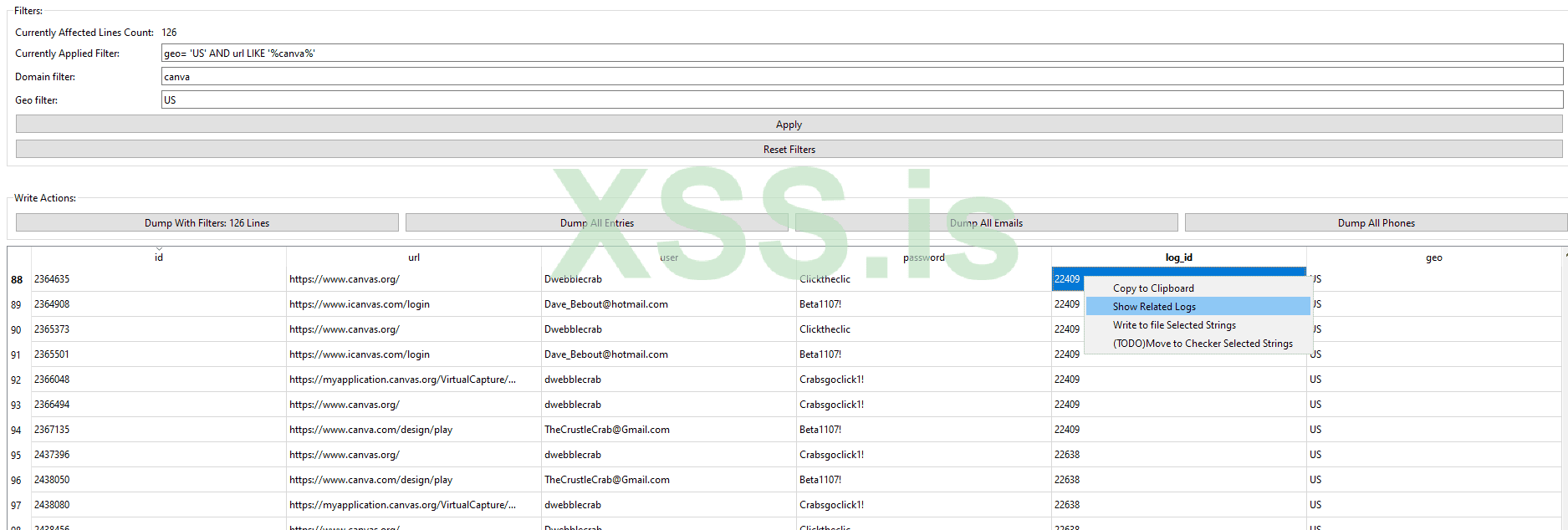Click the myapplication.canvas.org url in row 92
The image size is (1568, 530).
414,380
